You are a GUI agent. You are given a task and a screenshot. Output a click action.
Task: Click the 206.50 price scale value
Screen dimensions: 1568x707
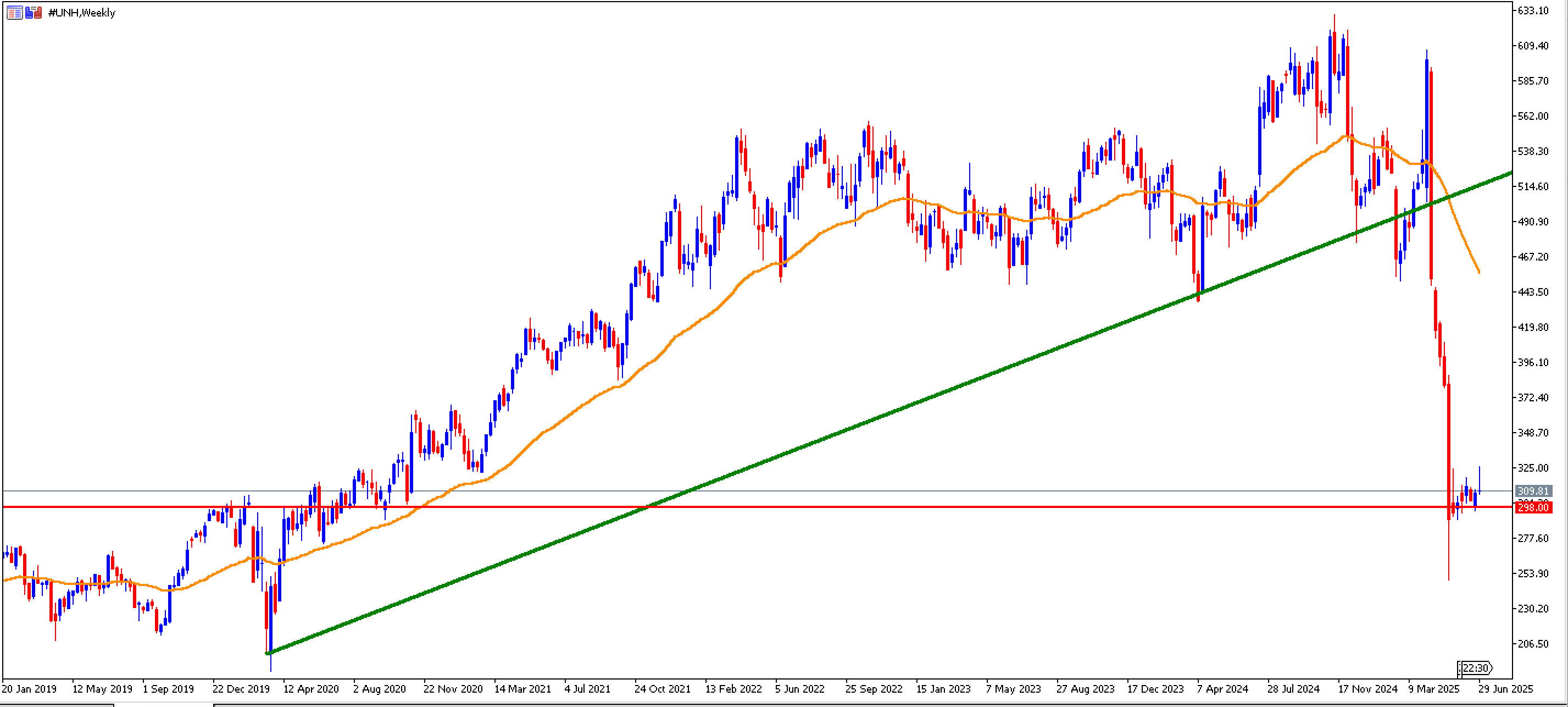point(1533,644)
